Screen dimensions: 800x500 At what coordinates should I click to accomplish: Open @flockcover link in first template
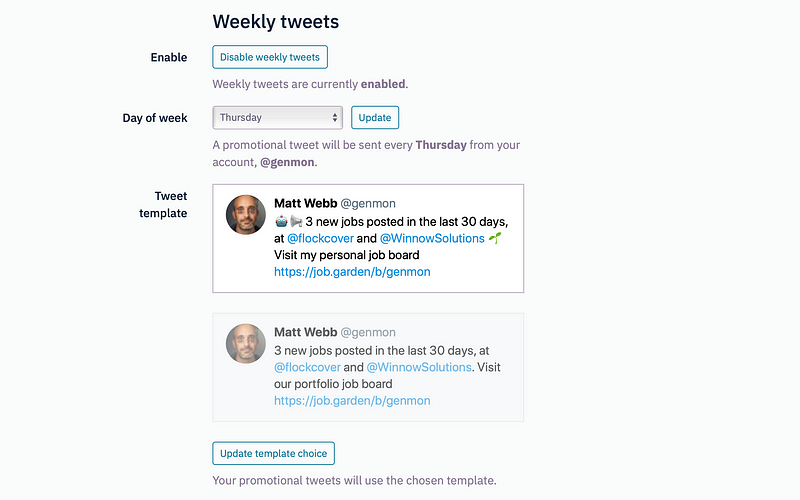tap(320, 238)
